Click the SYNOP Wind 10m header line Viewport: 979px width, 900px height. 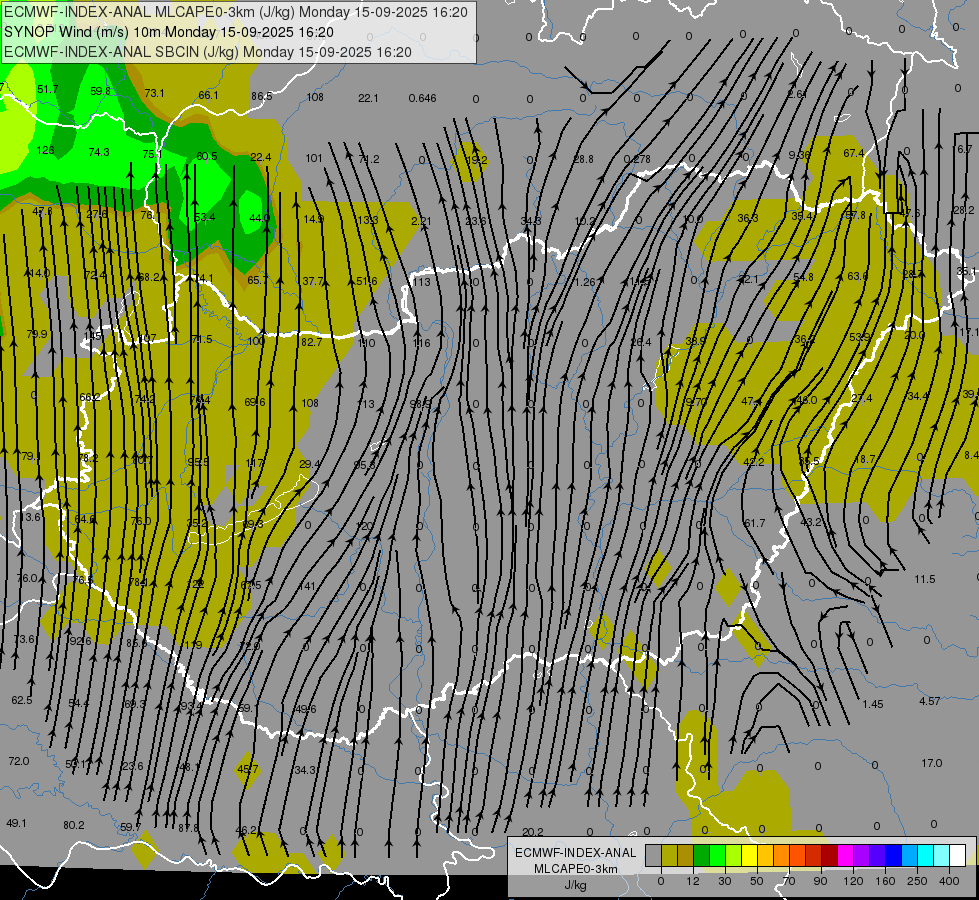pyautogui.click(x=169, y=32)
